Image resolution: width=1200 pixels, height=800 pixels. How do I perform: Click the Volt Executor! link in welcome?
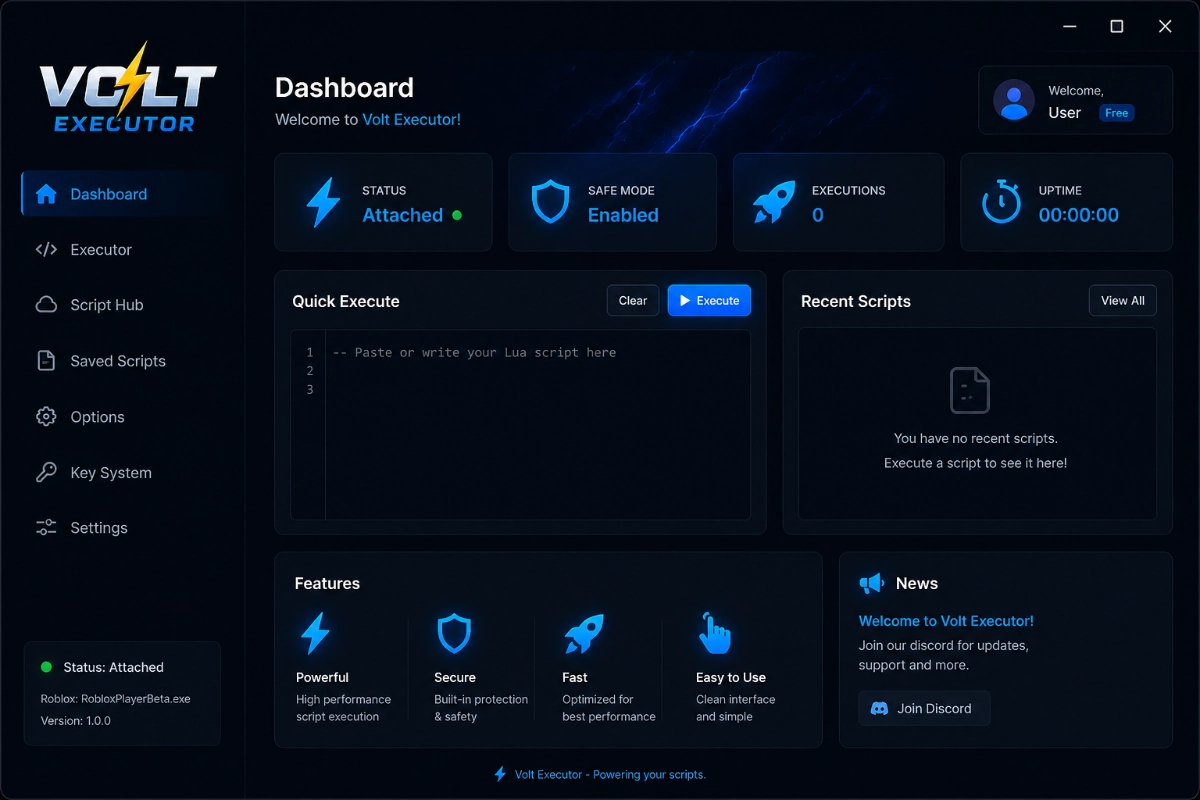pos(411,119)
